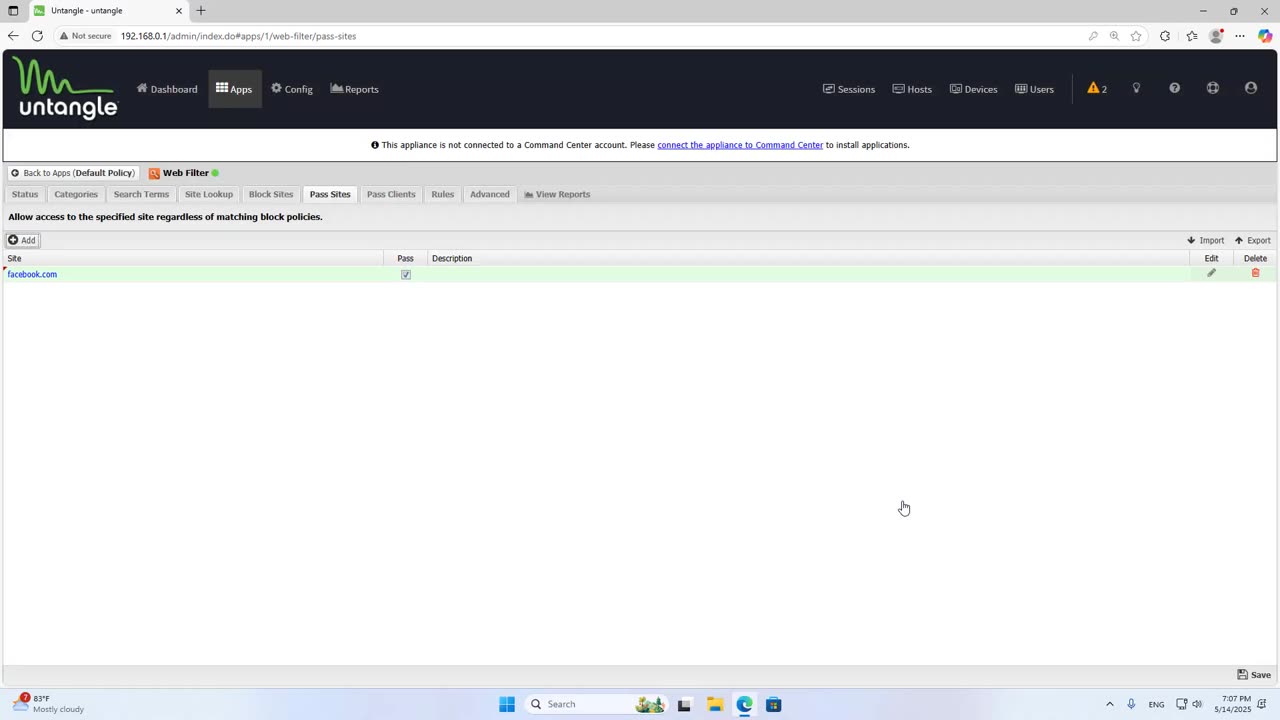Open browser settings ellipsis menu
This screenshot has height=720, width=1280.
(1240, 36)
